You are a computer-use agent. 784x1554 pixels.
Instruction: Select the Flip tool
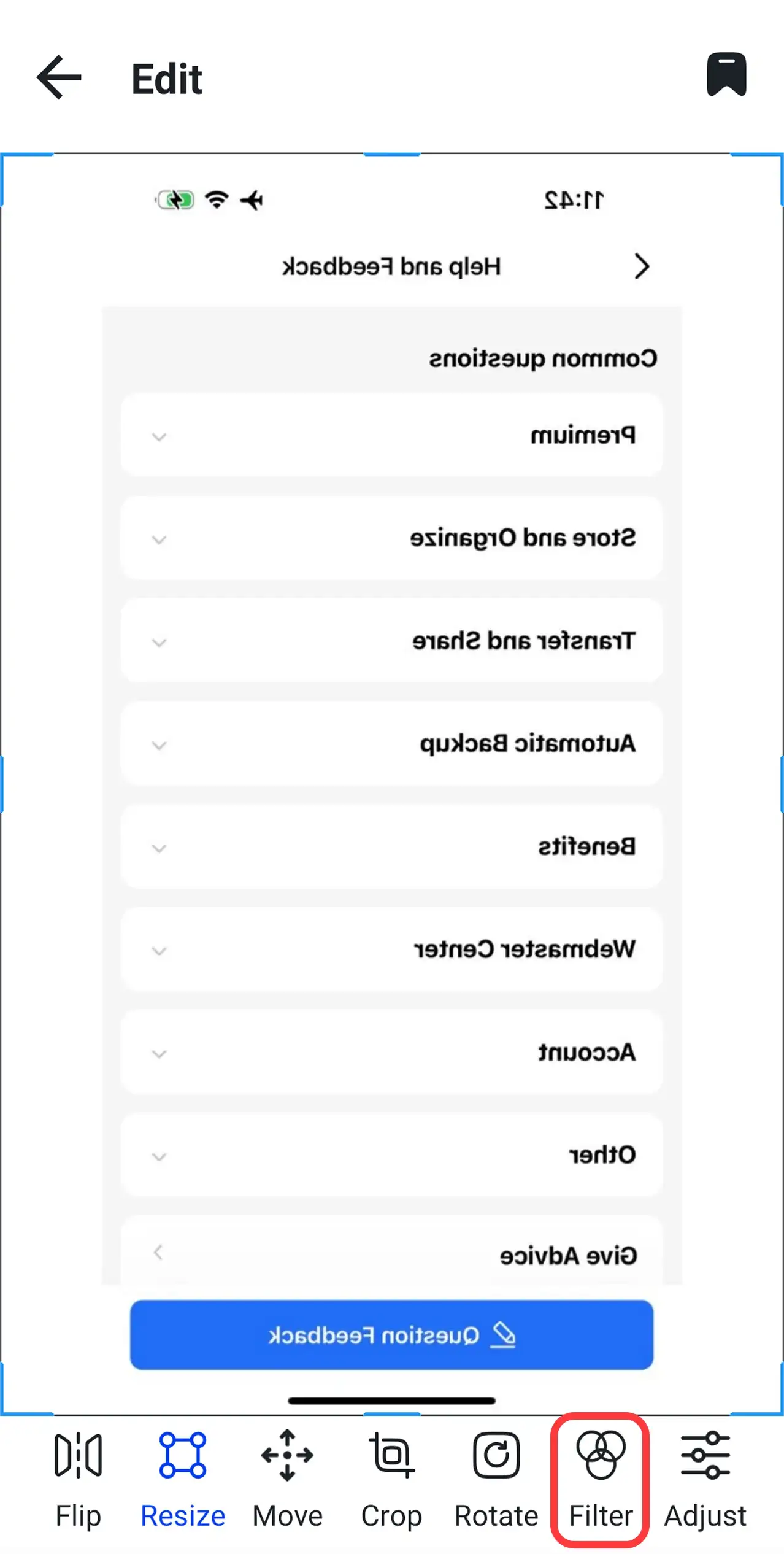(78, 1473)
